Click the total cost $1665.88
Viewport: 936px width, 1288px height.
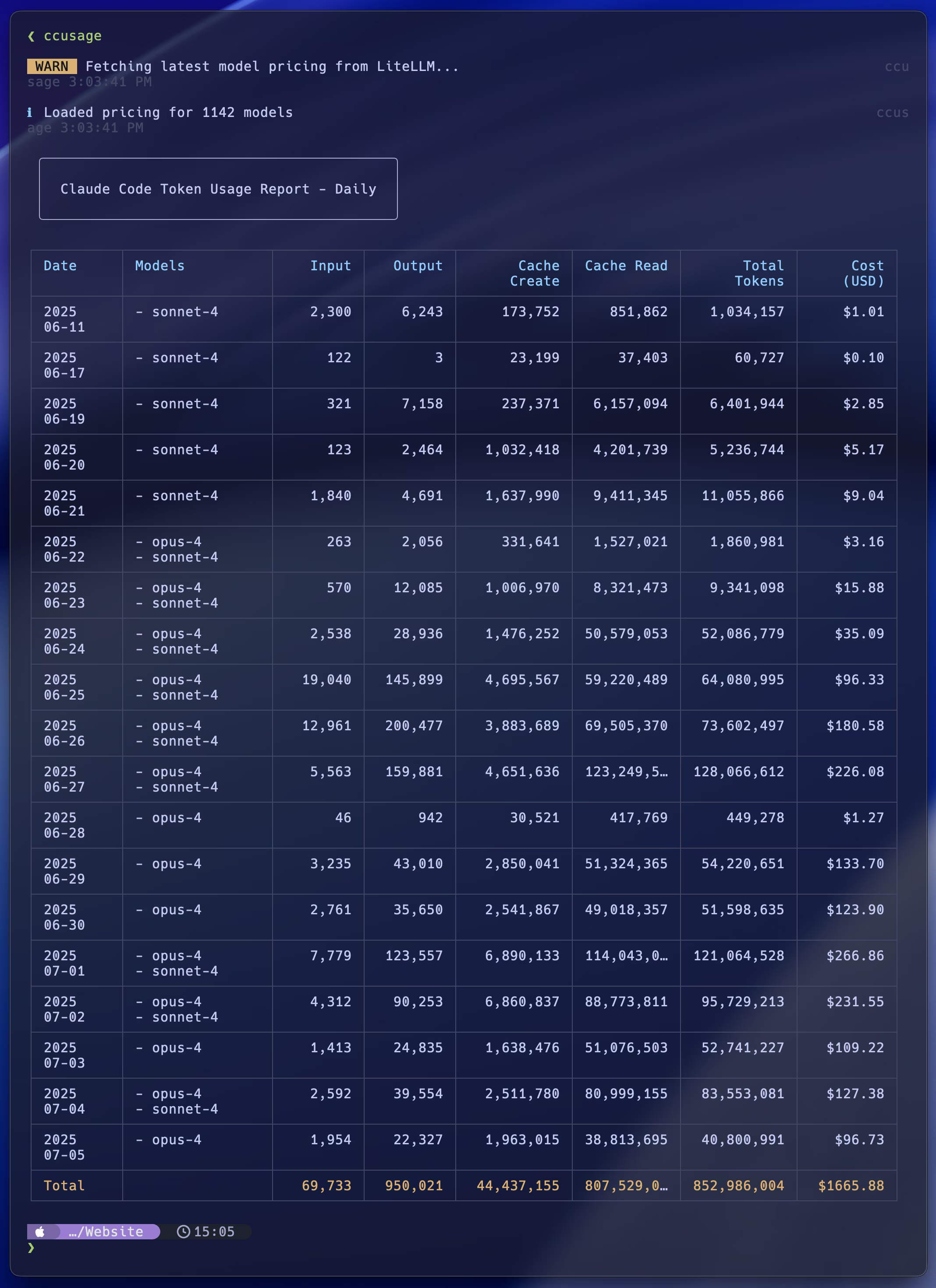[x=851, y=1185]
